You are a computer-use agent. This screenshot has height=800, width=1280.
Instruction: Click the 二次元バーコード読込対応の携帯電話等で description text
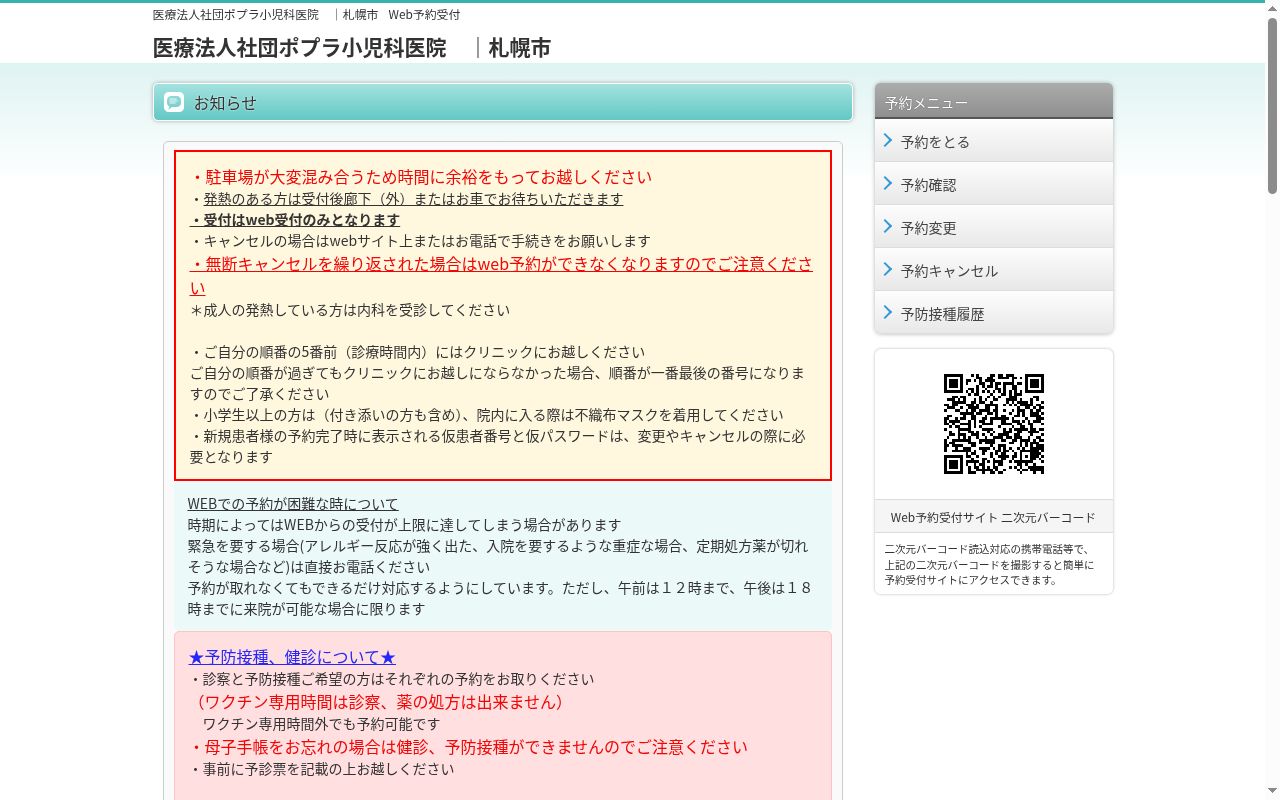[x=989, y=564]
